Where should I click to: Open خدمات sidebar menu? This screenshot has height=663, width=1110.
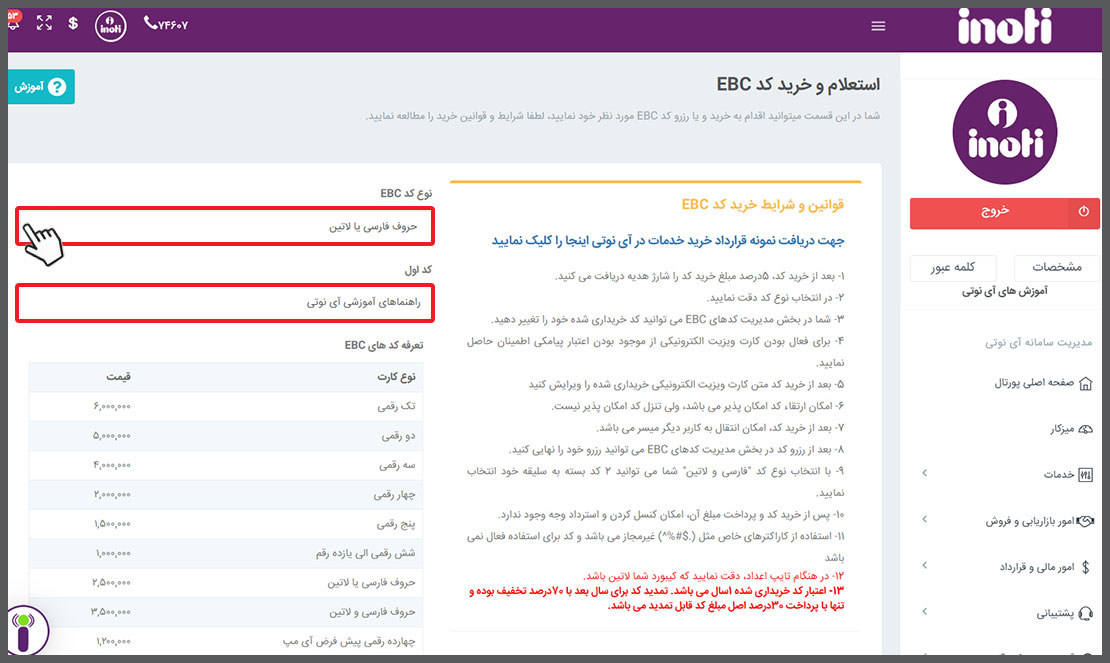[1058, 475]
